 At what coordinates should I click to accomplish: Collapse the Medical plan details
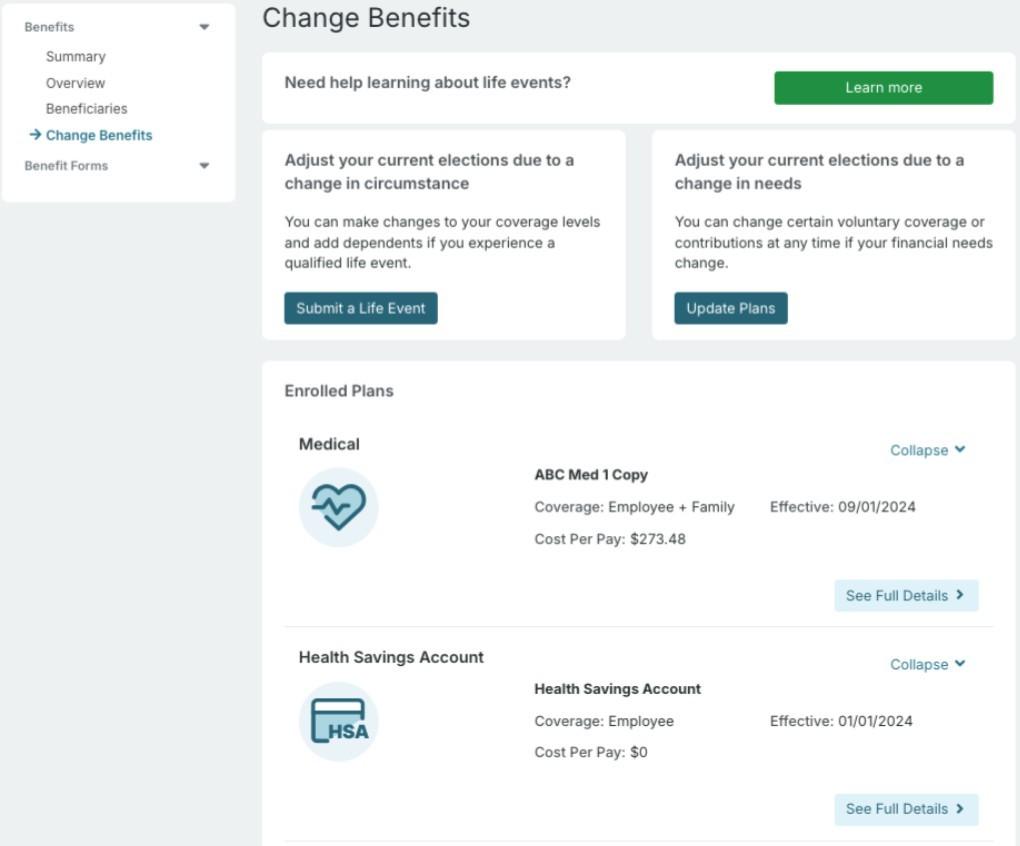927,450
